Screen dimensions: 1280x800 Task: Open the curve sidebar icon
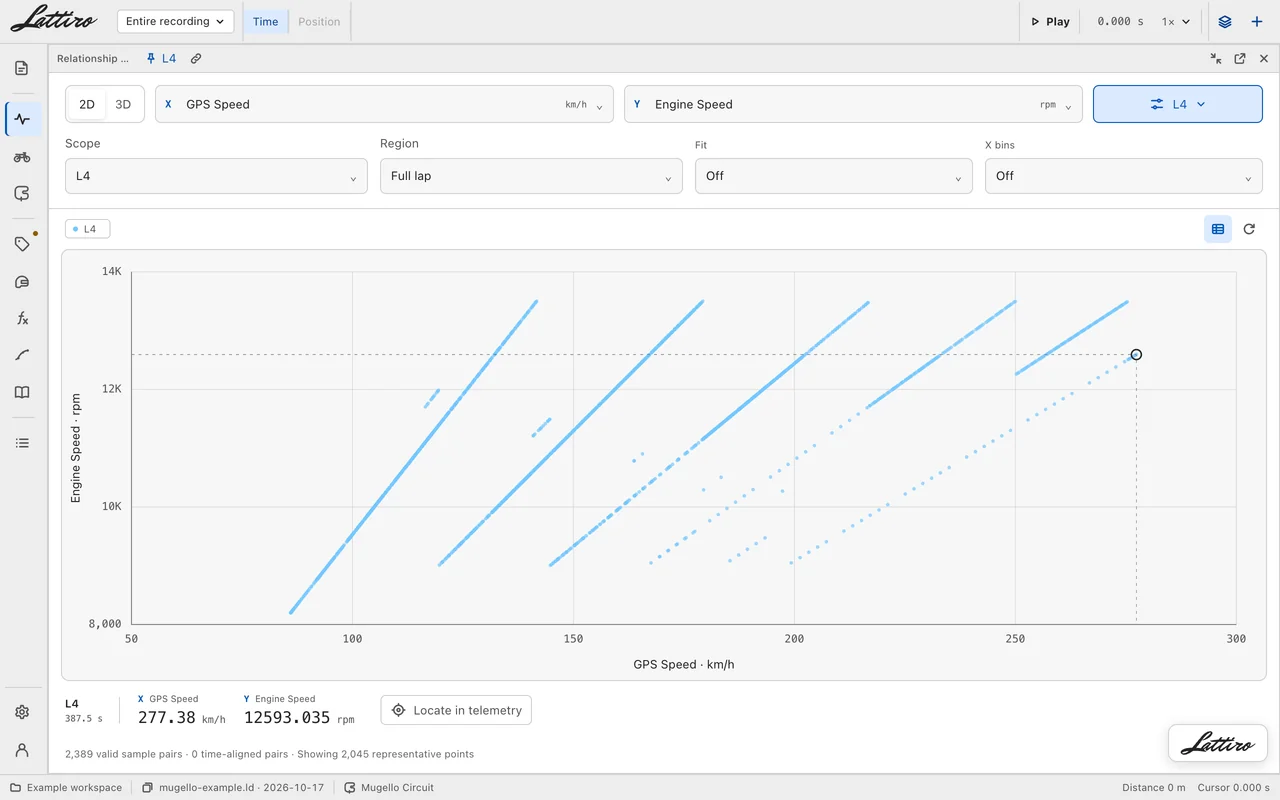pos(22,355)
